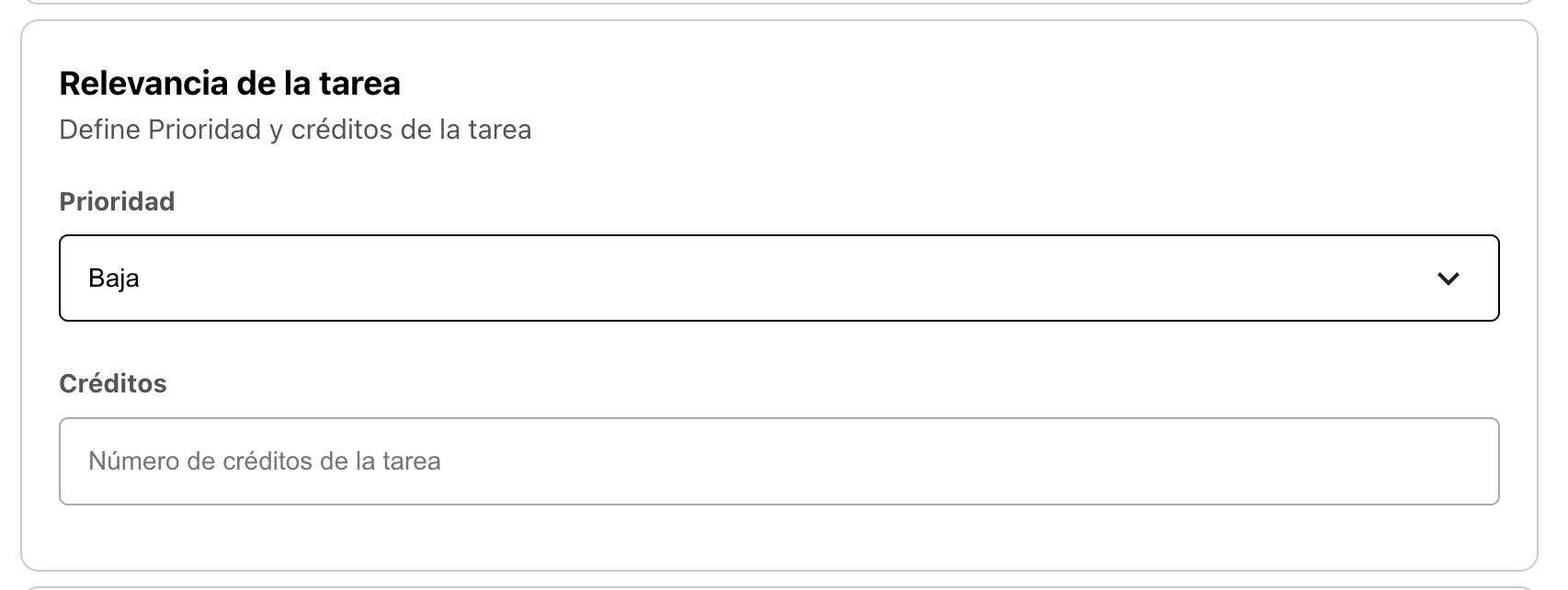Image resolution: width=1568 pixels, height=590 pixels.
Task: Click the Créditos section label
Action: click(x=113, y=383)
